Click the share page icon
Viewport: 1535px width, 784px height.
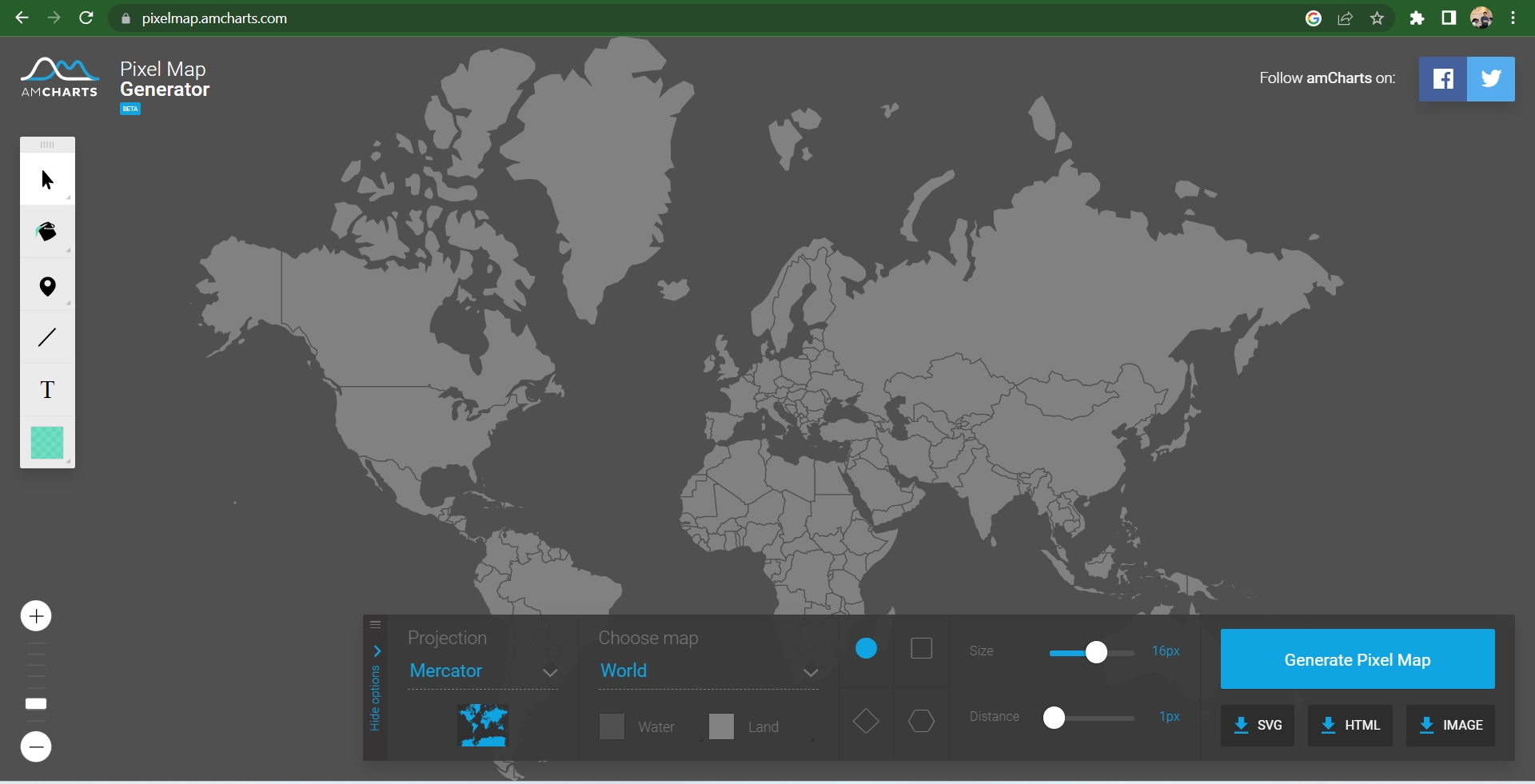pos(1346,18)
